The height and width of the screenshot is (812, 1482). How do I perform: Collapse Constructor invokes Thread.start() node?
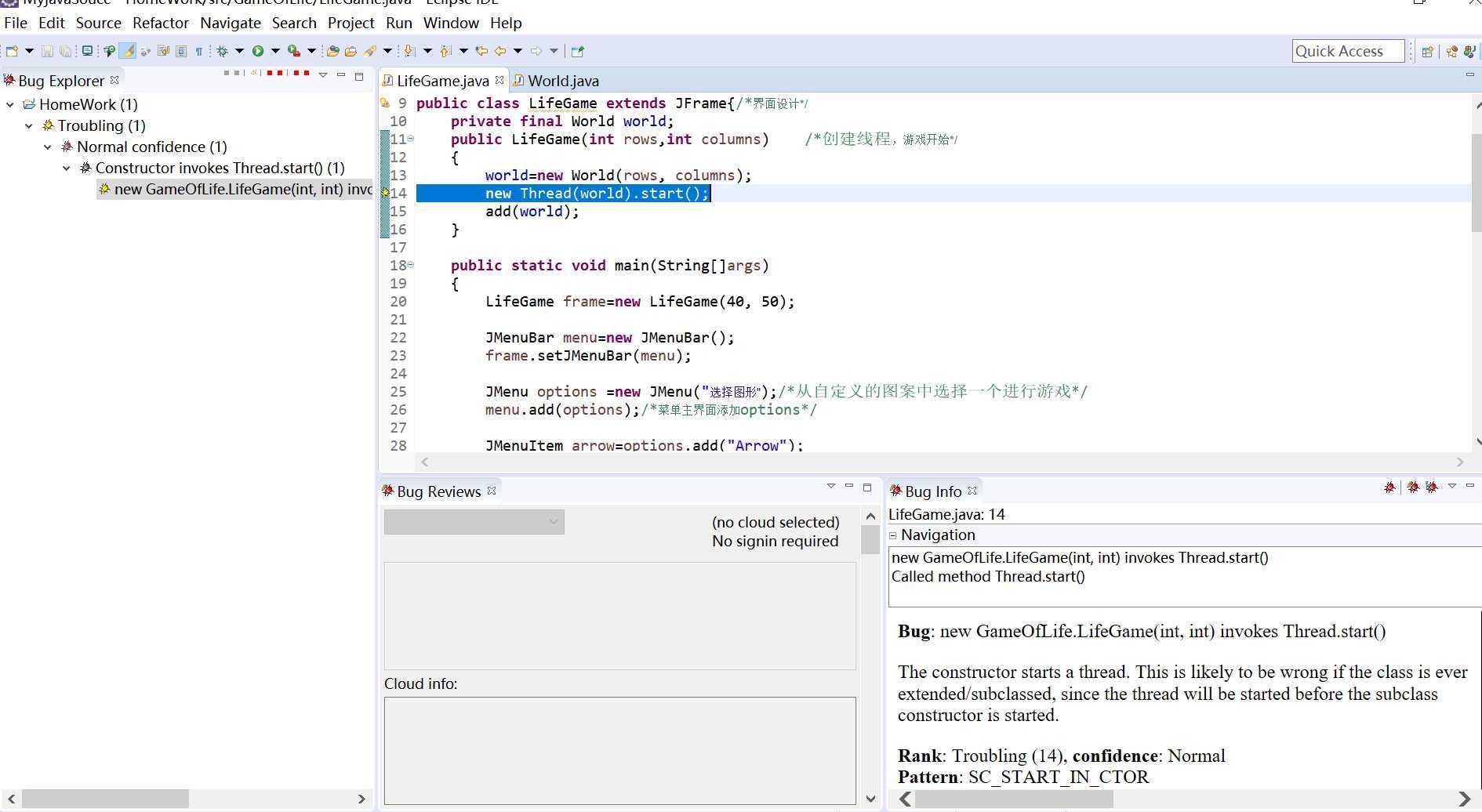coord(67,168)
